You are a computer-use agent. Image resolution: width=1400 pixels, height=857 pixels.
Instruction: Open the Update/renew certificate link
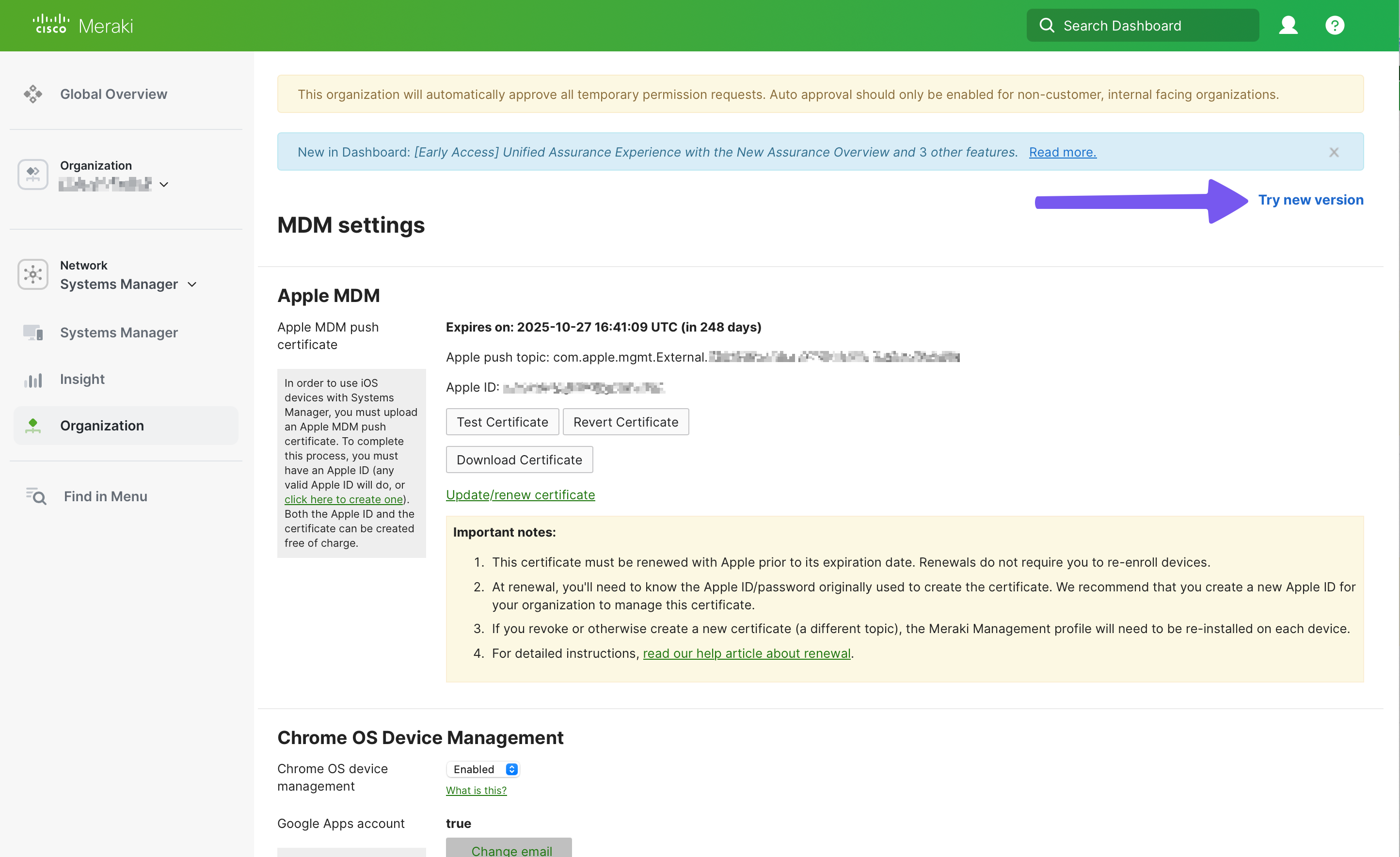click(520, 494)
